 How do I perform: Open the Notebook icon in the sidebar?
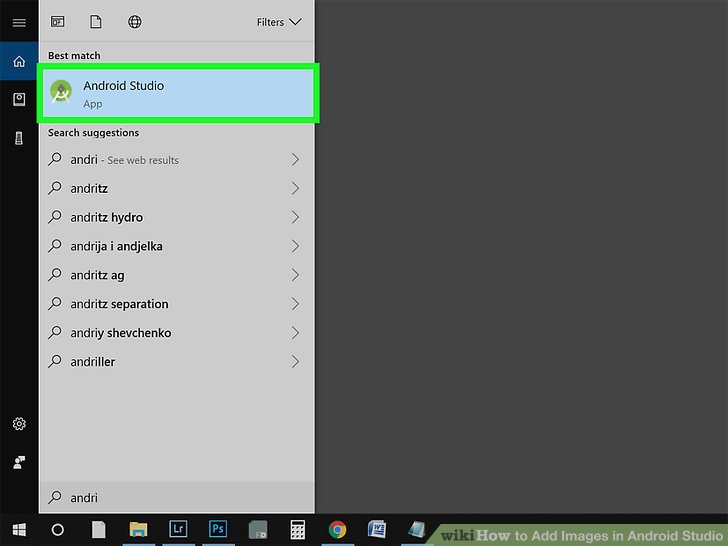(19, 99)
